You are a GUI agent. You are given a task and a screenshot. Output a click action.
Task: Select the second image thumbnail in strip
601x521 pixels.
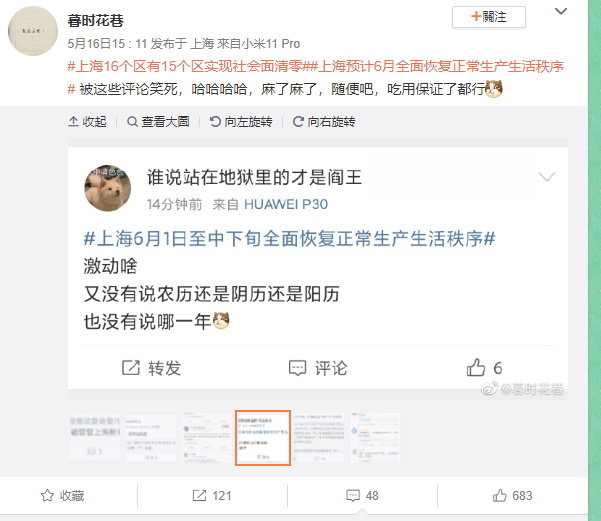point(151,437)
